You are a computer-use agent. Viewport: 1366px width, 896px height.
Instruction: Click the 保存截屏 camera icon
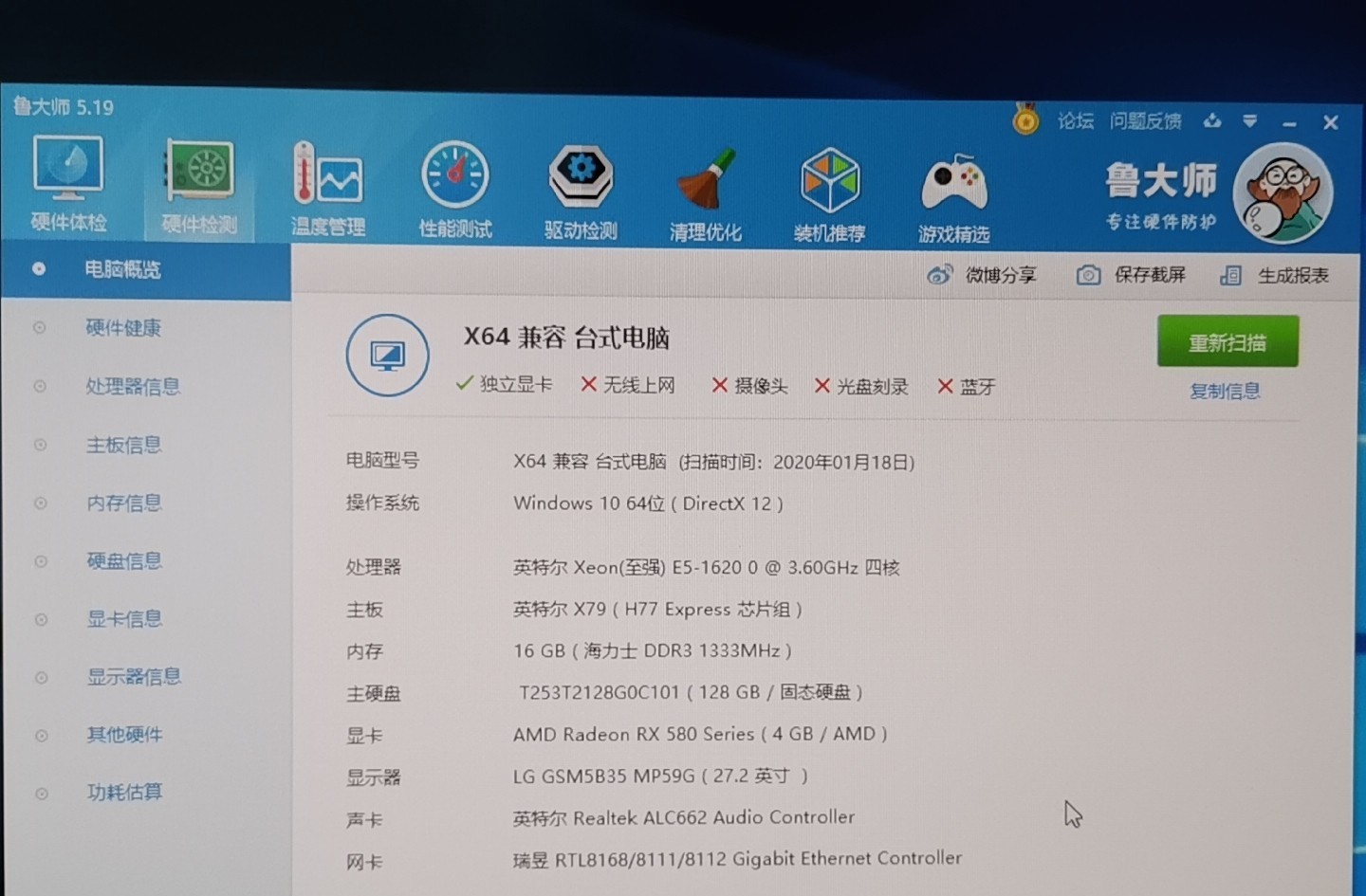click(x=1087, y=274)
